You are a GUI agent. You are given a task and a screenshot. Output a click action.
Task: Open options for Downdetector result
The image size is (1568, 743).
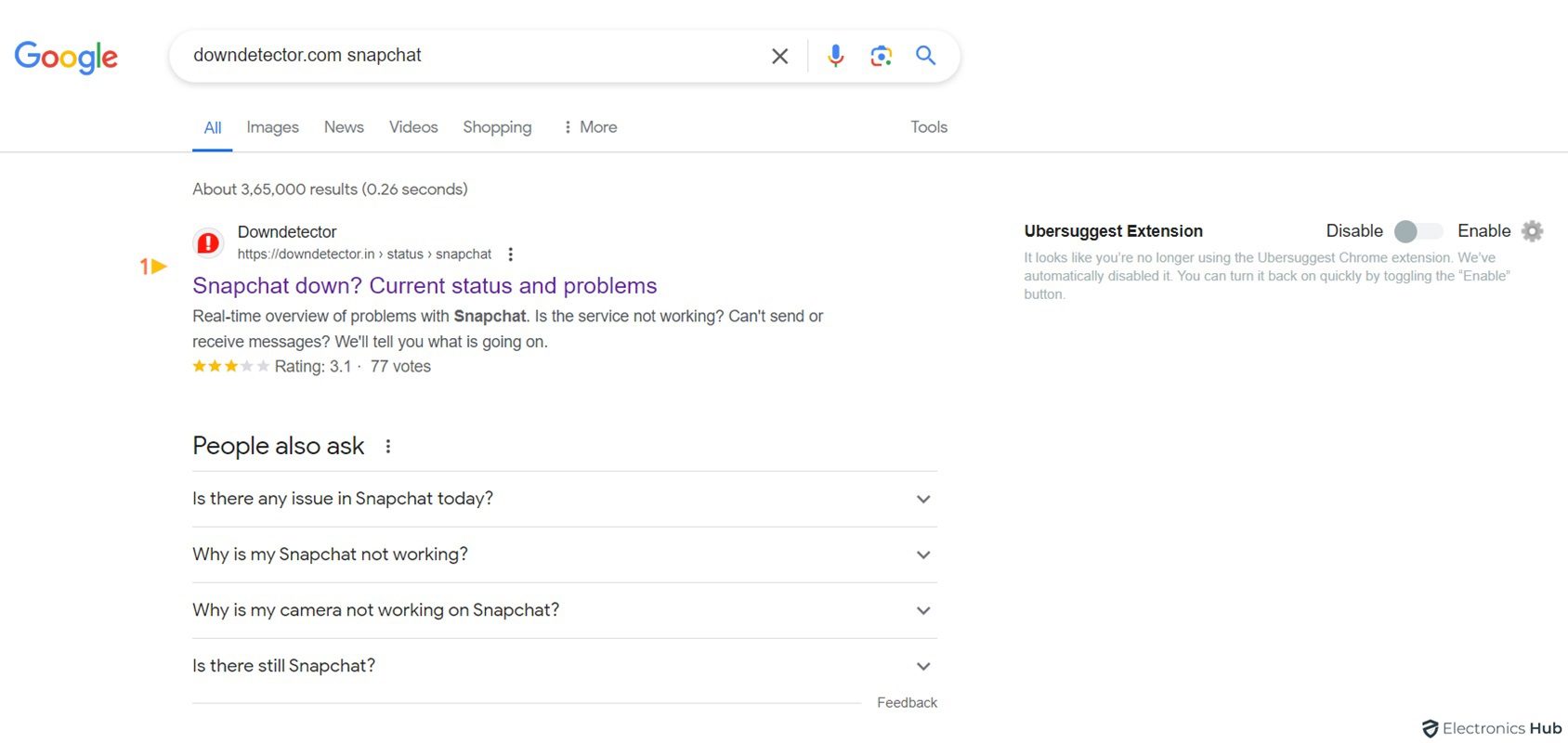point(511,254)
